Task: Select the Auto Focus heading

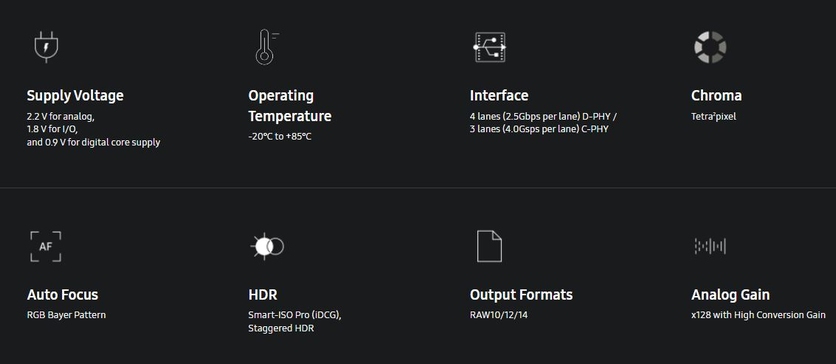Action: tap(62, 295)
